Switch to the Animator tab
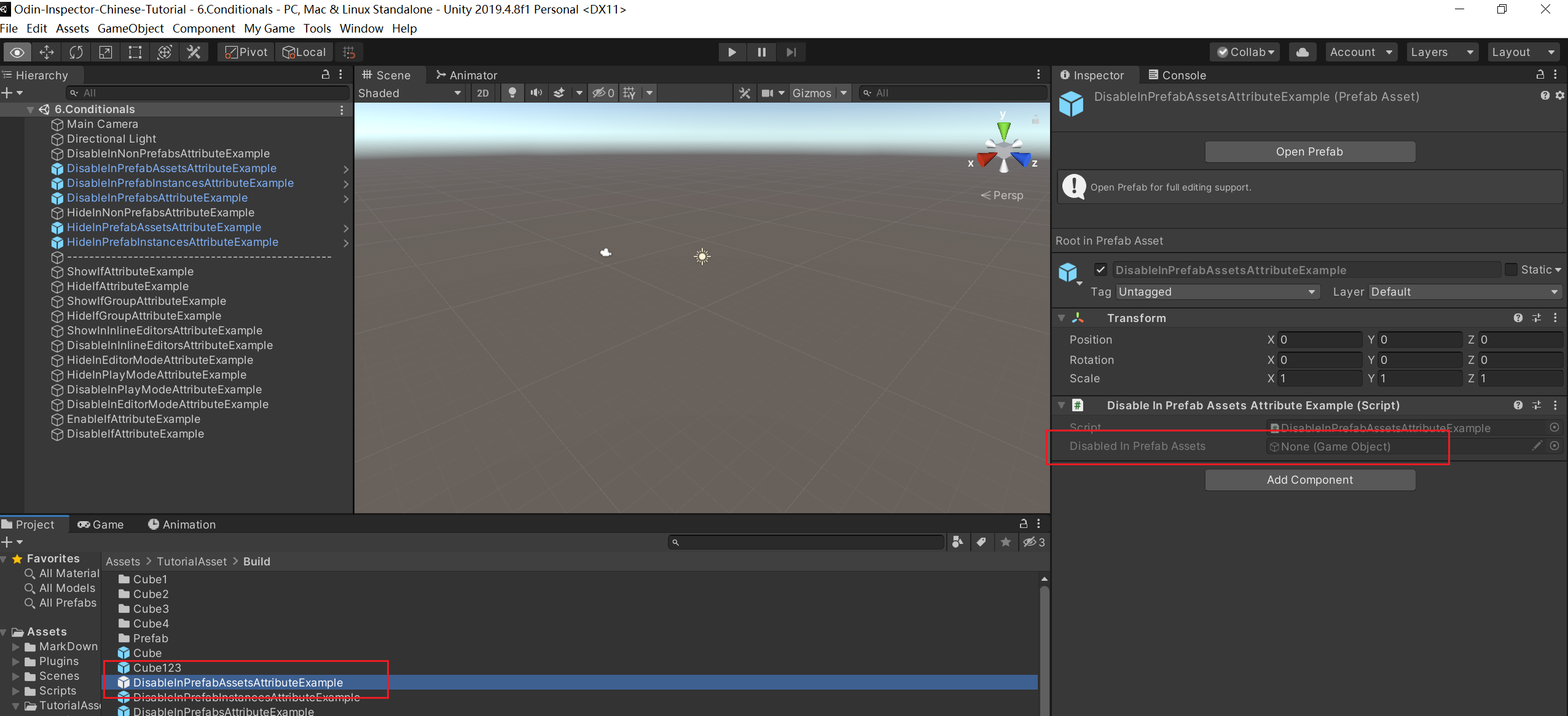The width and height of the screenshot is (1568, 716). pos(467,75)
